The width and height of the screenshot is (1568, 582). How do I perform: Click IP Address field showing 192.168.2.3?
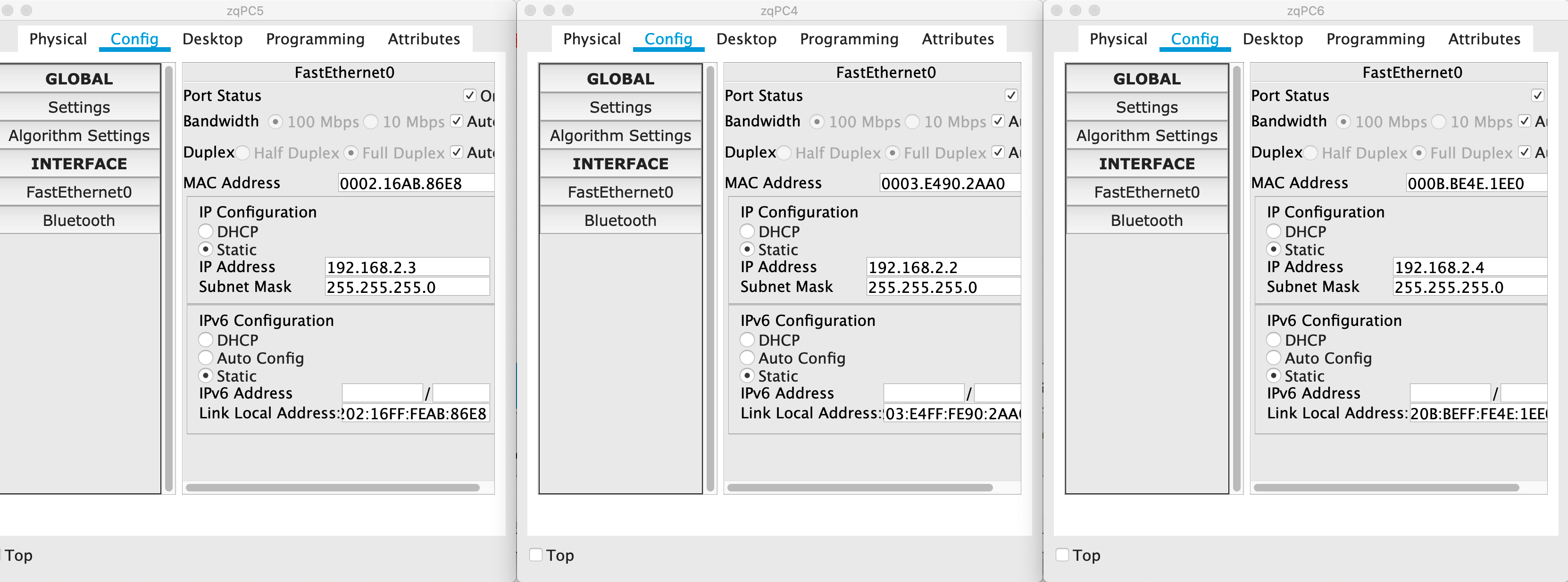pyautogui.click(x=406, y=267)
